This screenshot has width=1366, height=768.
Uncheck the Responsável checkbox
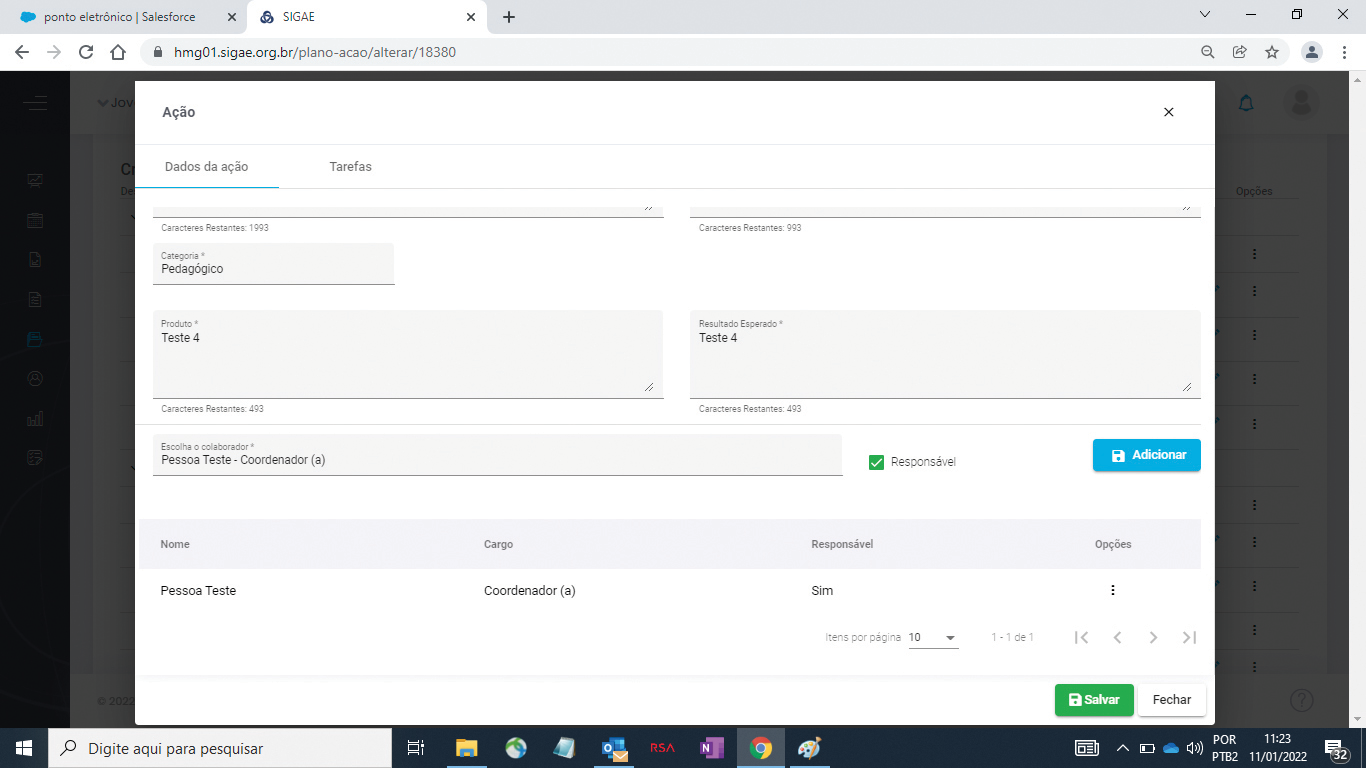coord(877,462)
